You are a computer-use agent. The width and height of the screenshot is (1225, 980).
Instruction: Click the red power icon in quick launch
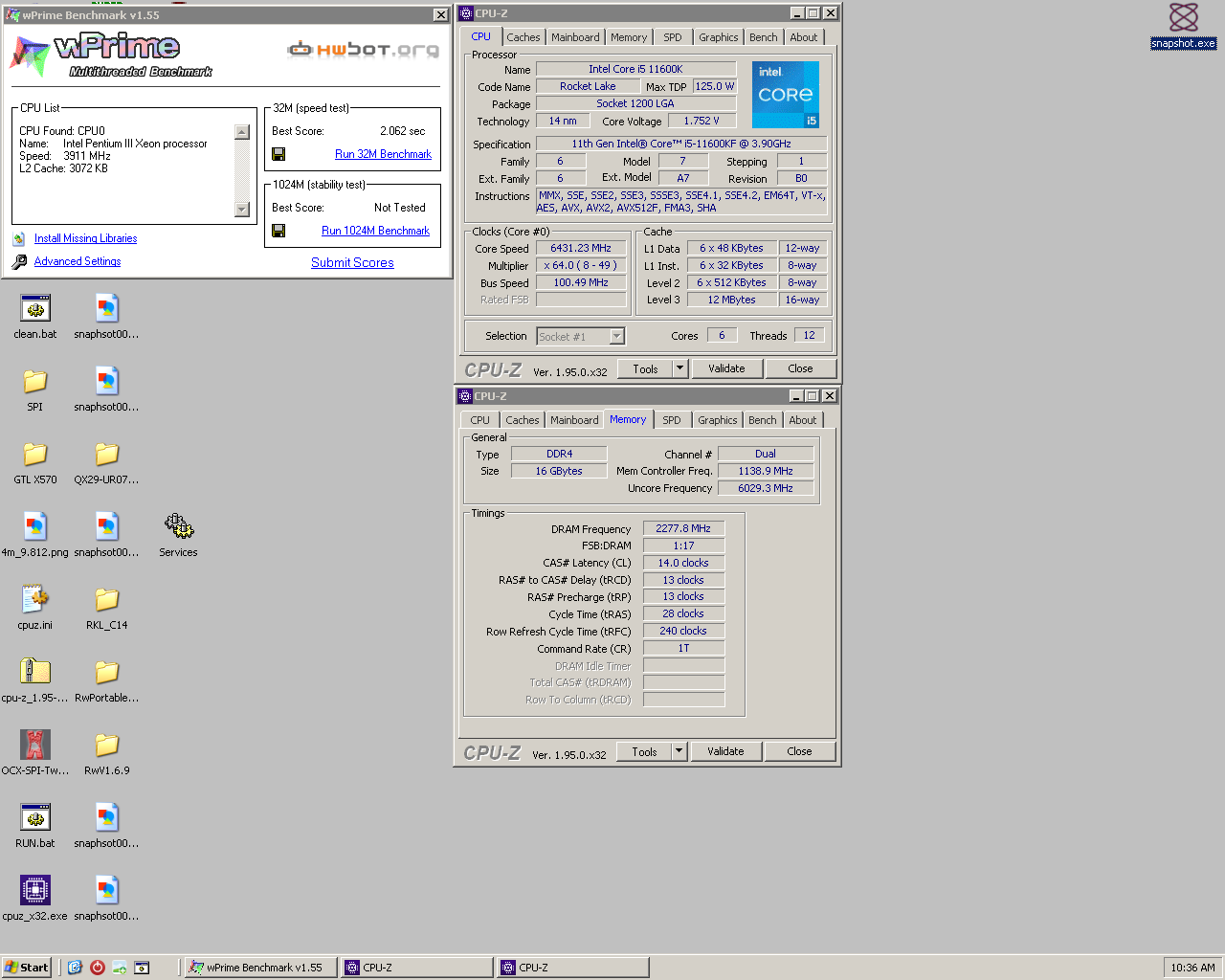(x=97, y=968)
